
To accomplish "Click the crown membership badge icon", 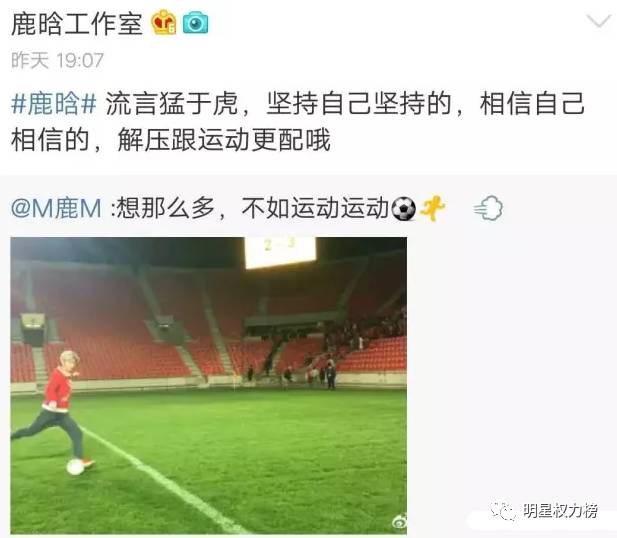I will [x=164, y=22].
